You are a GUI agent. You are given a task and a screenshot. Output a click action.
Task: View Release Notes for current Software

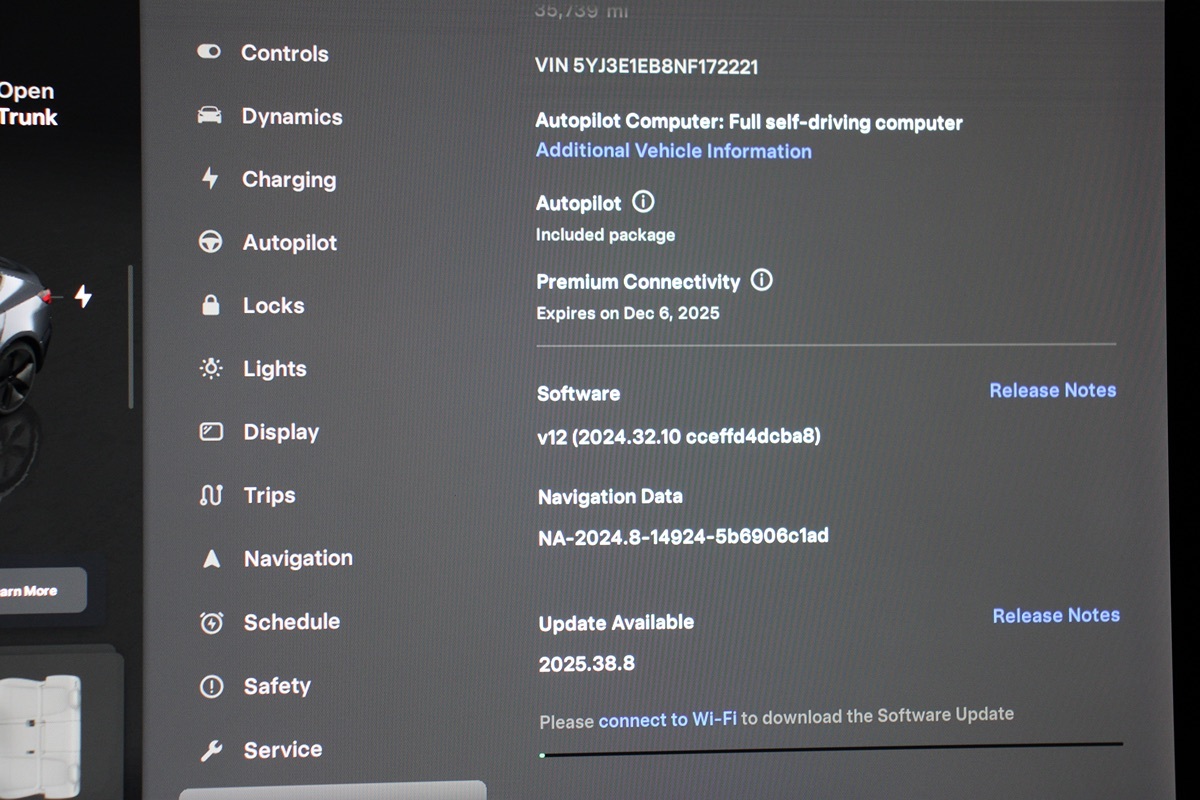point(1052,390)
